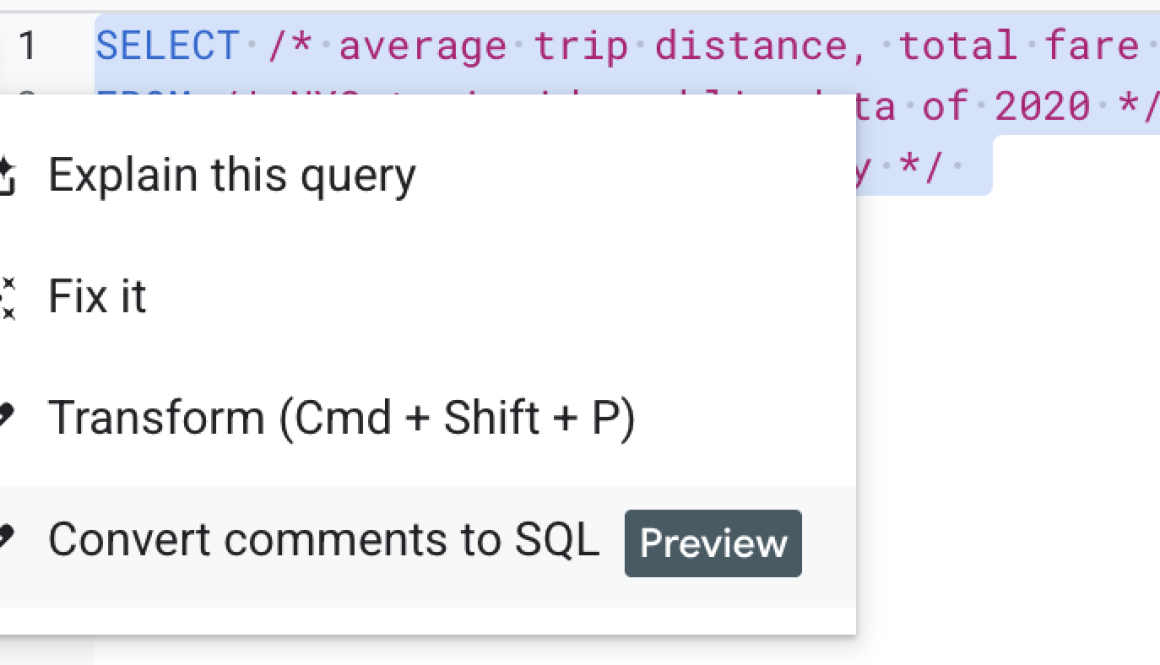
Task: Choose Explain this query from the menu
Action: [232, 174]
